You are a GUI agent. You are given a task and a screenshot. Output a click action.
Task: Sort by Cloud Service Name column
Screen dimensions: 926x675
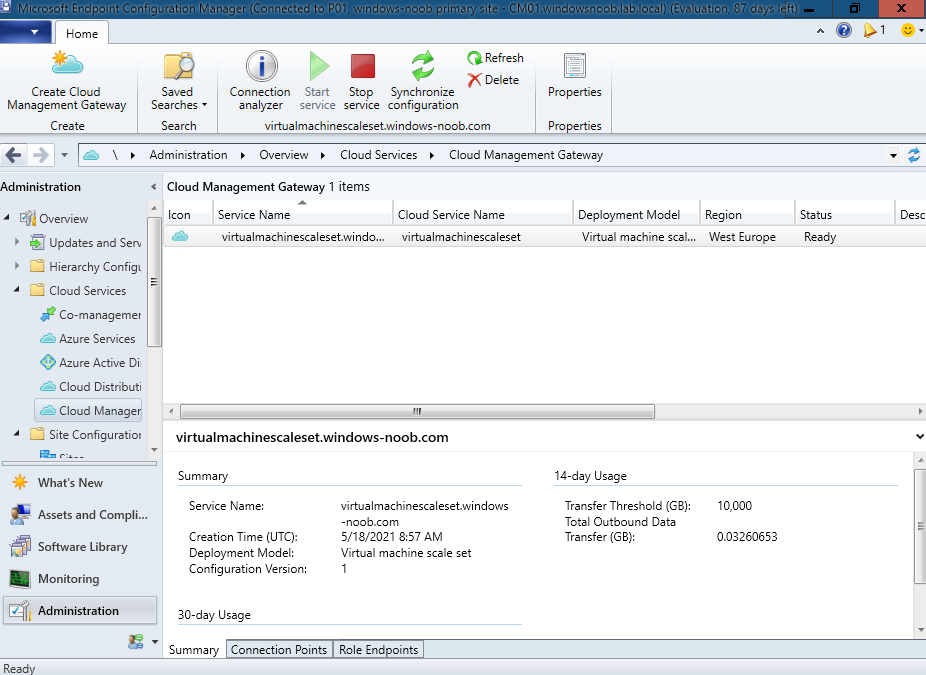click(x=482, y=215)
